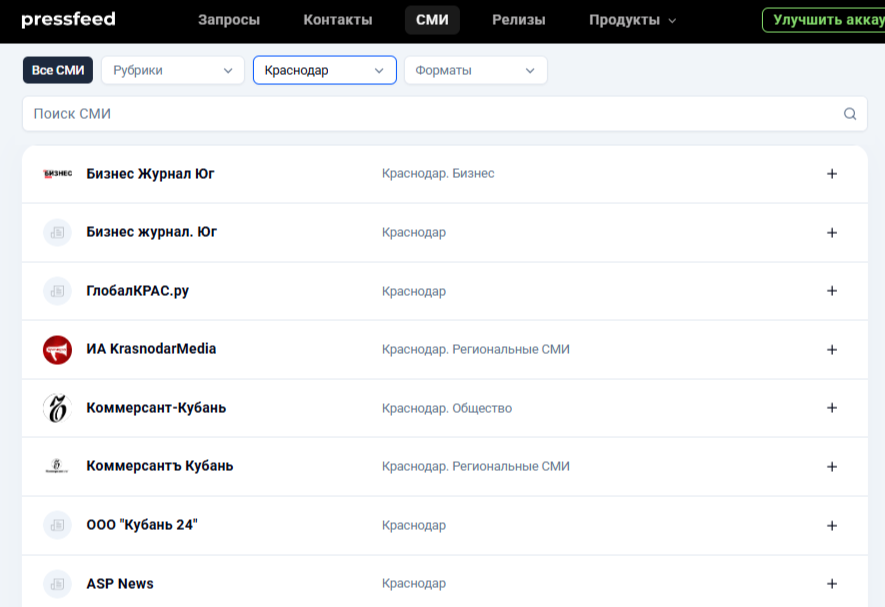Click the ИА KrasnodarMedia red logo
Image resolution: width=885 pixels, height=607 pixels.
pos(58,350)
